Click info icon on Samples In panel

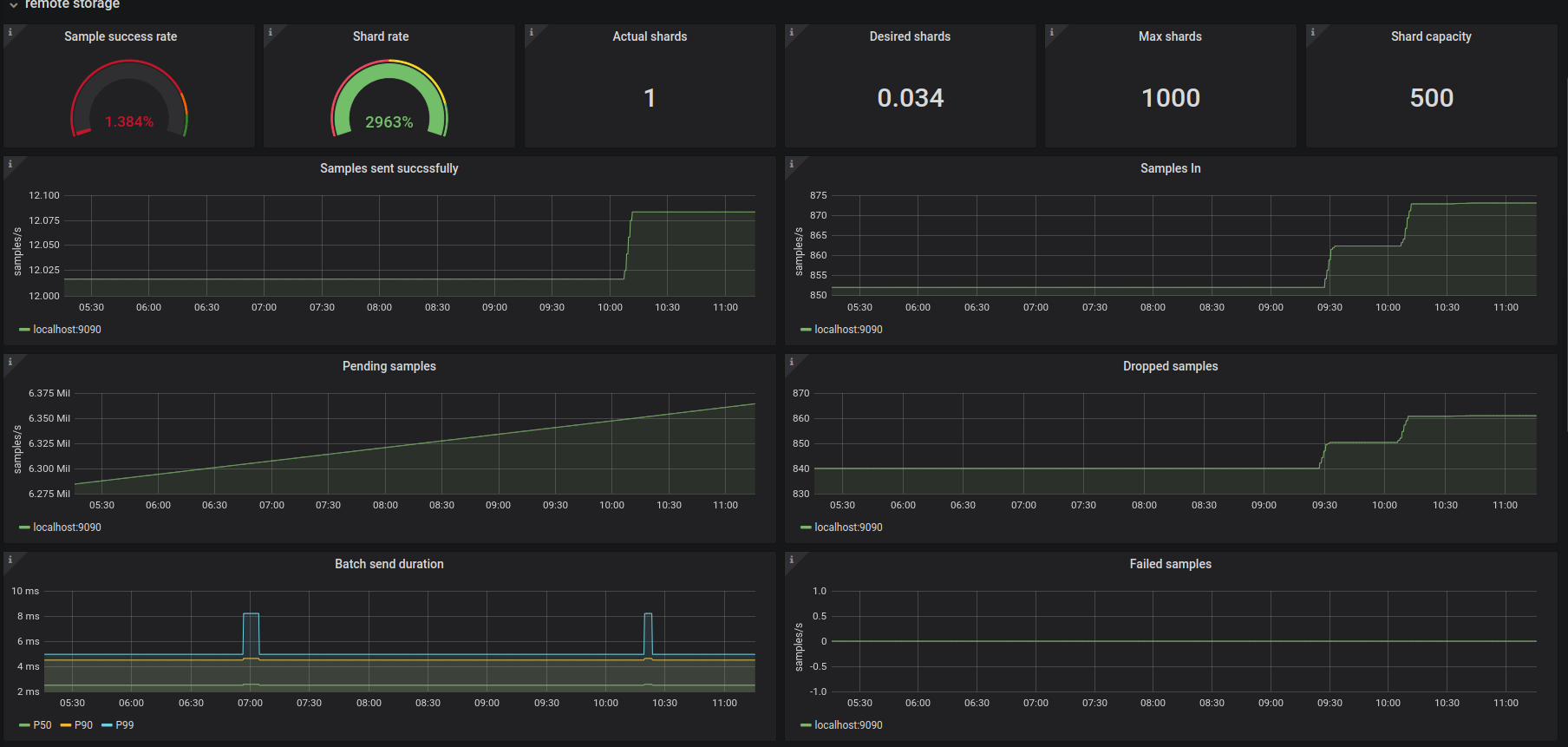click(x=792, y=164)
